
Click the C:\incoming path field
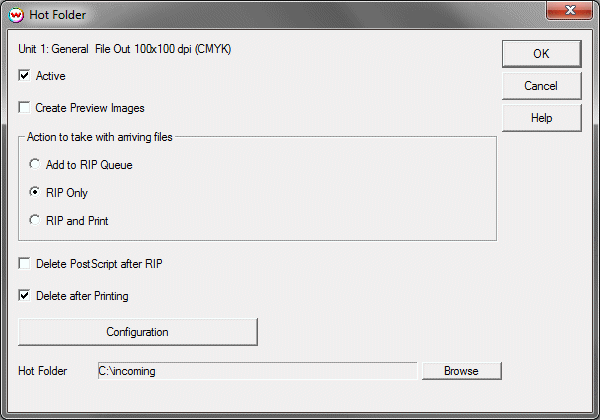(x=256, y=371)
